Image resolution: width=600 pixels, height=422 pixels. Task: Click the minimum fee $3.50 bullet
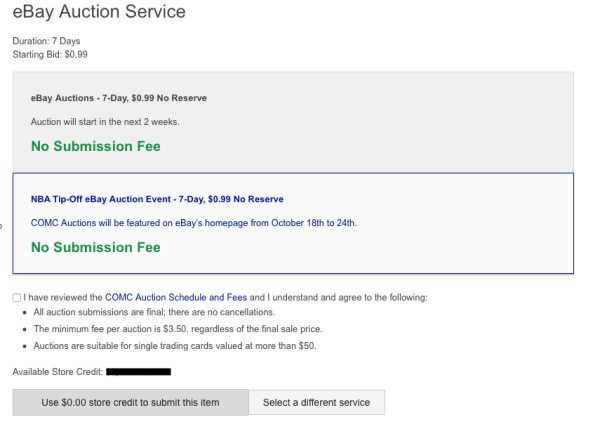click(x=177, y=328)
